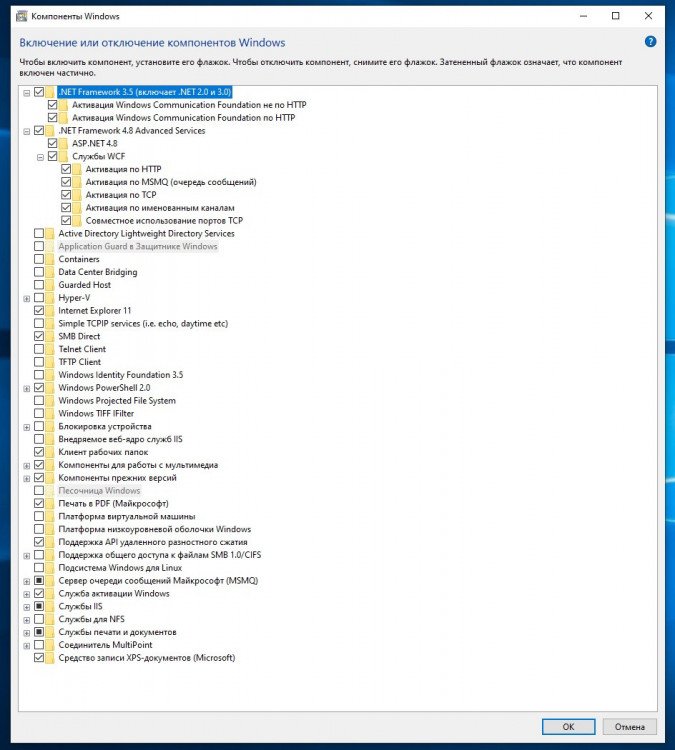Select Компоненты прежних версий row

tap(117, 477)
